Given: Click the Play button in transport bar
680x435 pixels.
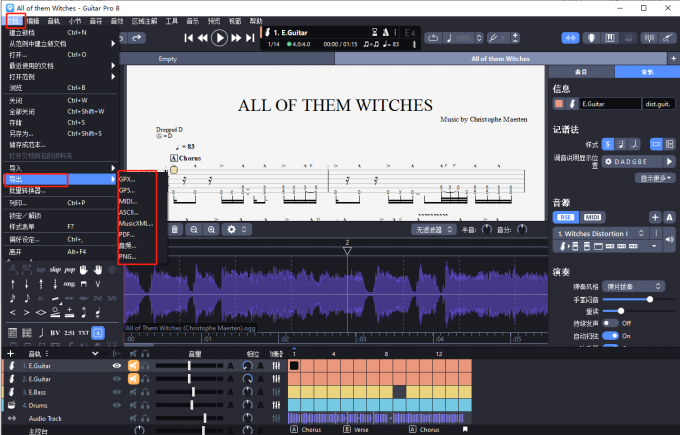Looking at the screenshot, I should click(220, 38).
